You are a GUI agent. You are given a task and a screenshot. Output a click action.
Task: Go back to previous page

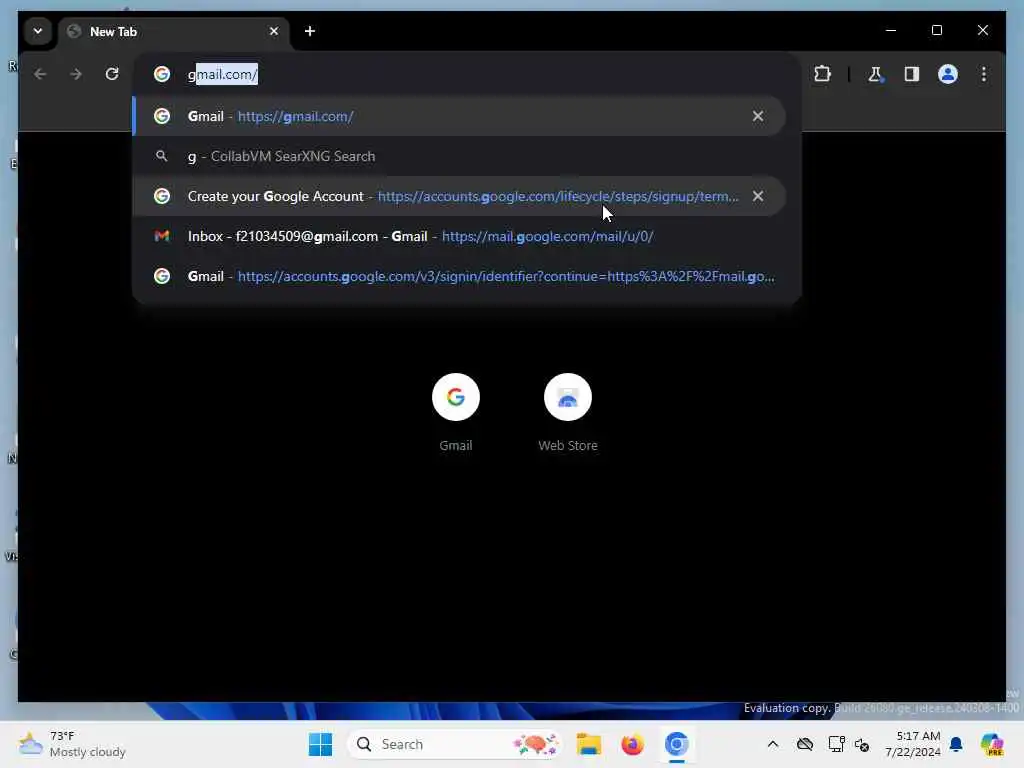coord(40,74)
